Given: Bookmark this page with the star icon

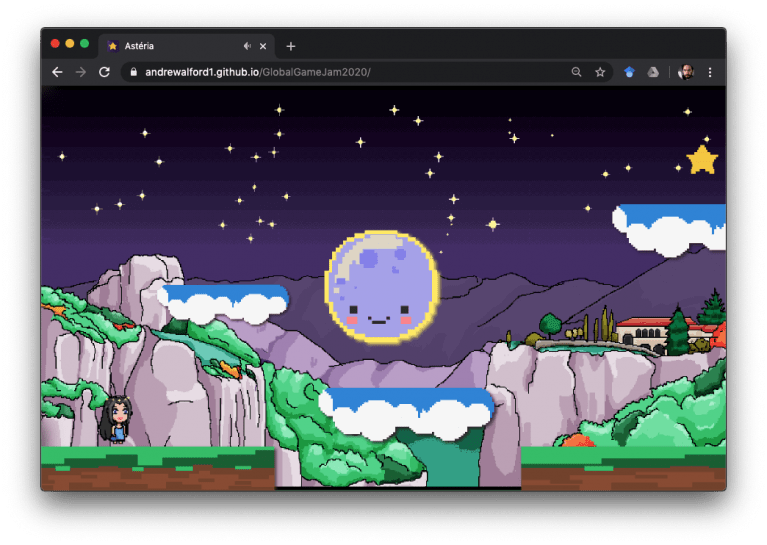Looking at the screenshot, I should [600, 72].
